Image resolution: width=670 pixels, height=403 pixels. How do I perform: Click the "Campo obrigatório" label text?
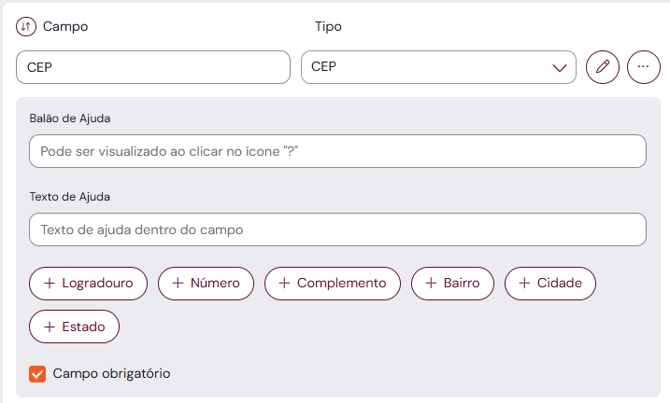(111, 374)
